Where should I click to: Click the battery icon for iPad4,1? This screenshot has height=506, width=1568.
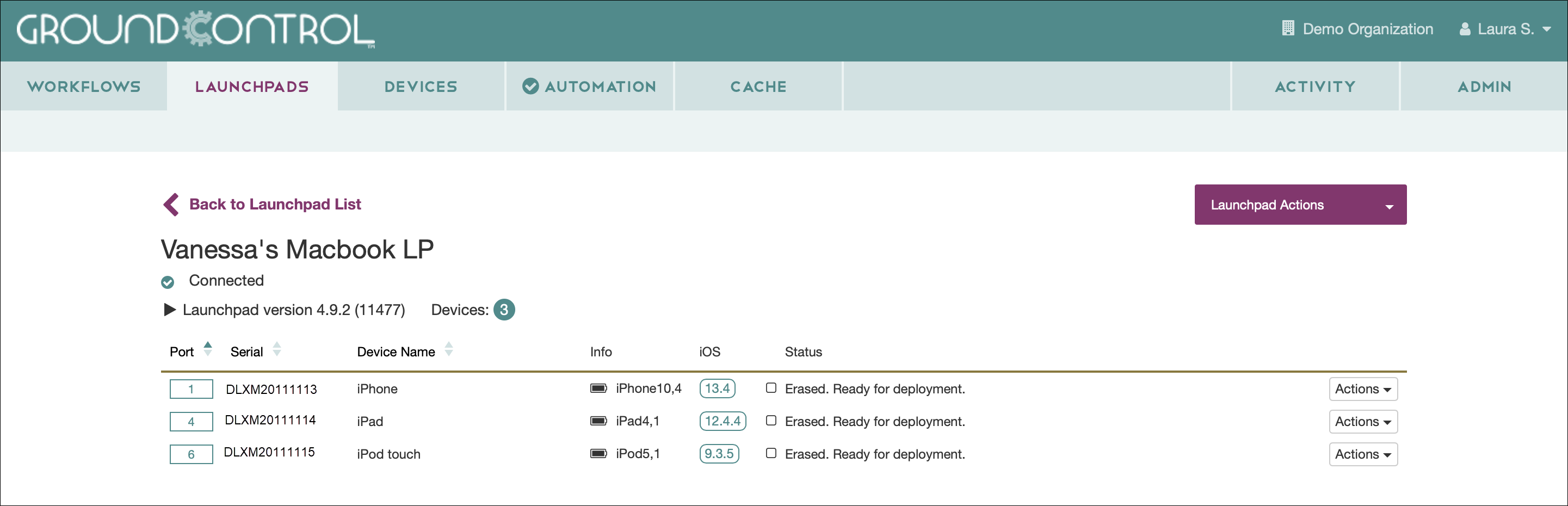[x=598, y=421]
